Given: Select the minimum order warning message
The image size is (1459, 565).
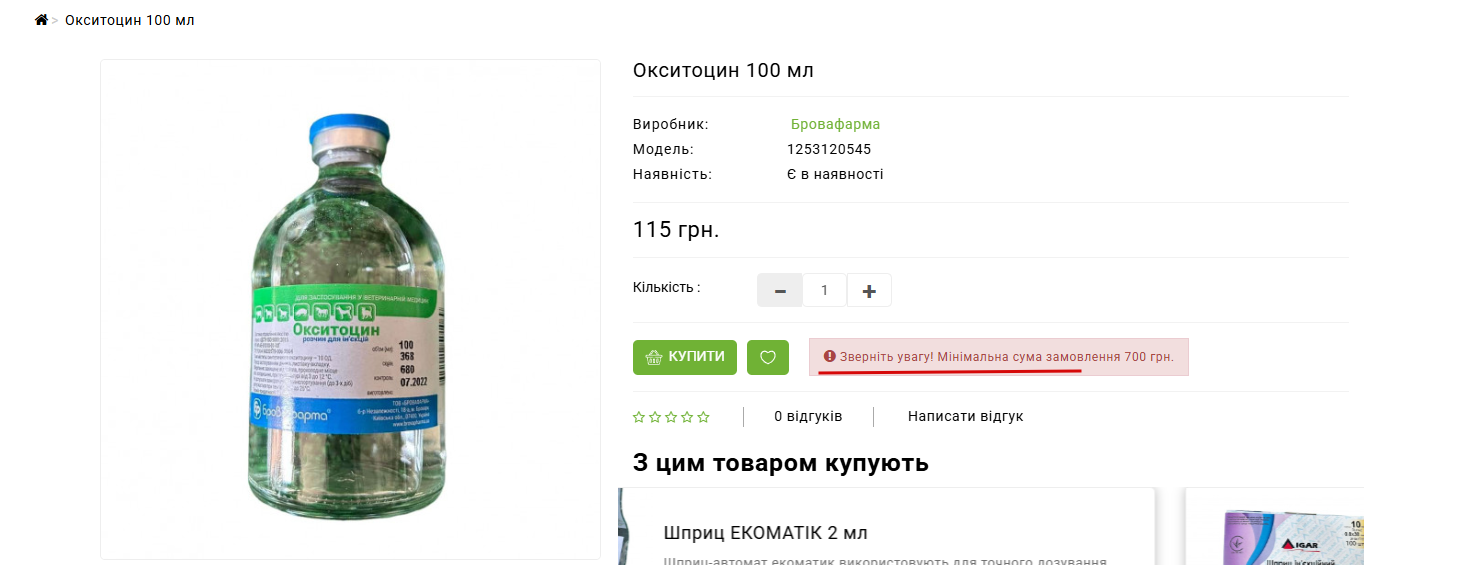Looking at the screenshot, I should [x=999, y=357].
